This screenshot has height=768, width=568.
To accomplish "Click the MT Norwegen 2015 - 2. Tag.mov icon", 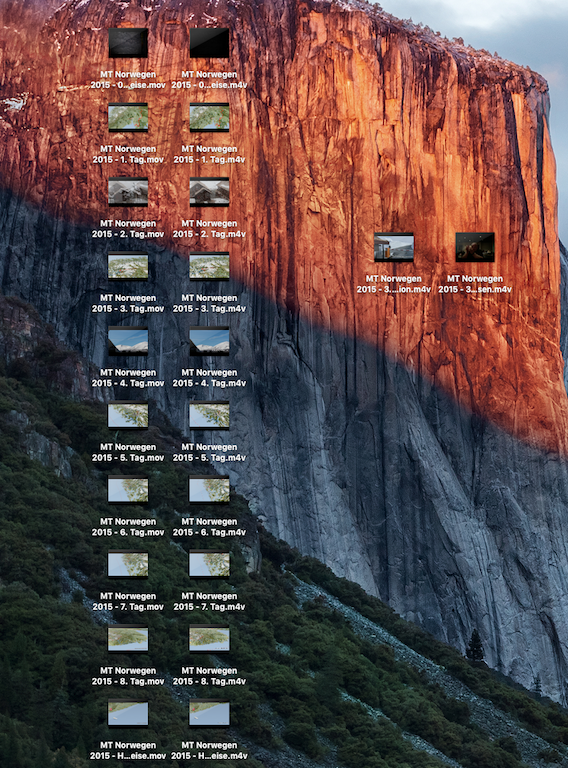I will 128,192.
